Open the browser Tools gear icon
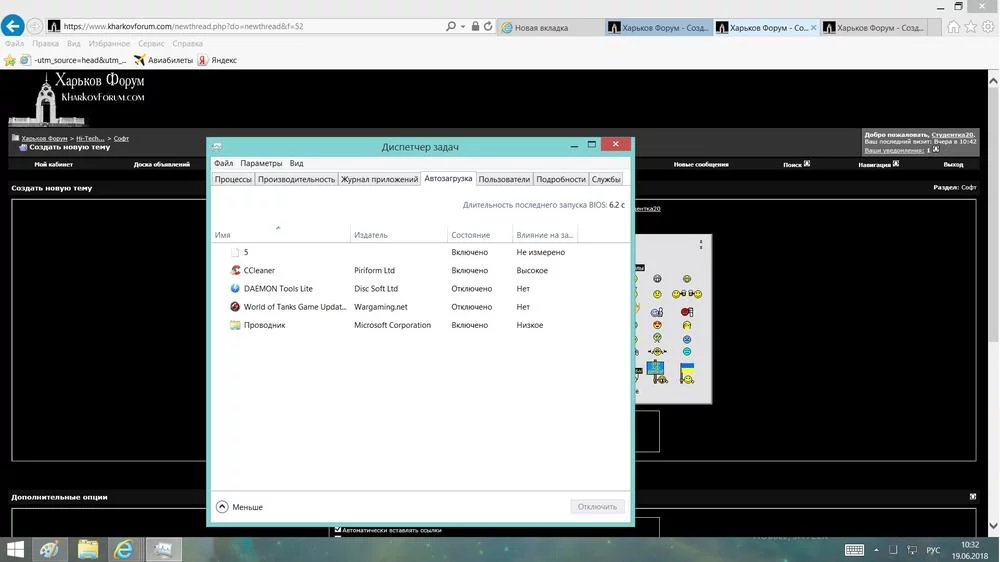This screenshot has width=1000, height=562. click(x=988, y=27)
